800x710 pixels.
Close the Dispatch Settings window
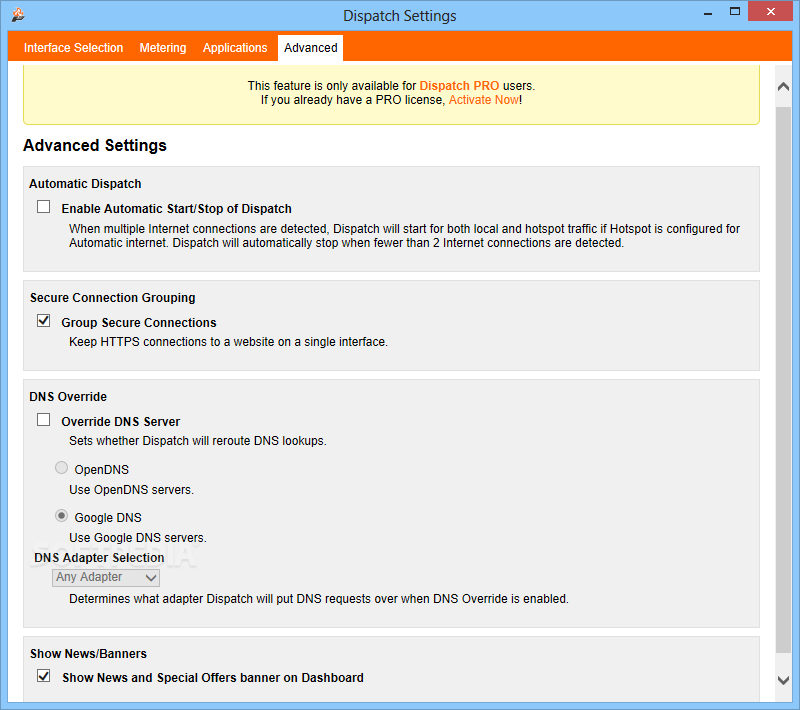(771, 11)
